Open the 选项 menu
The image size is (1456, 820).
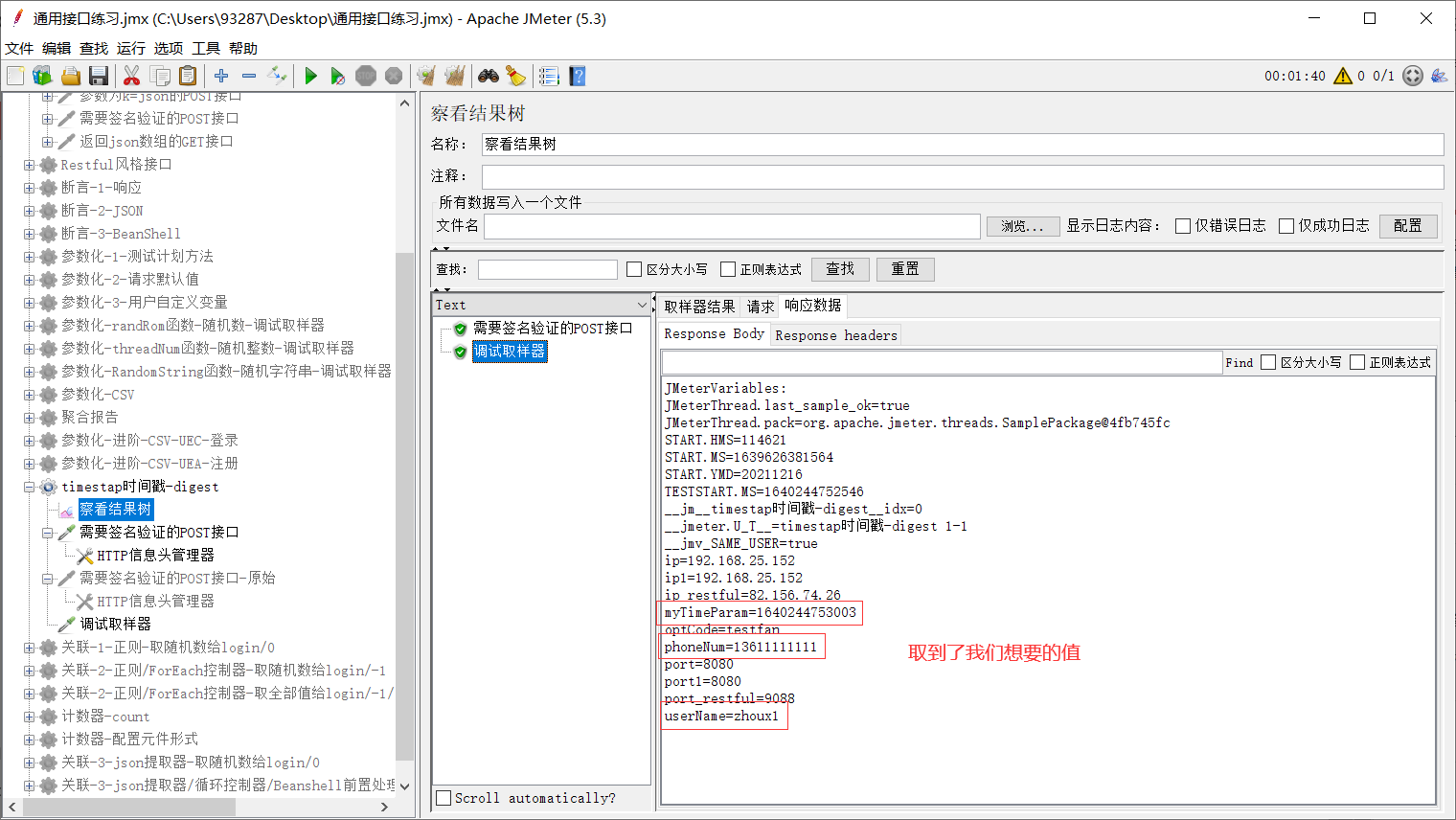tap(169, 48)
